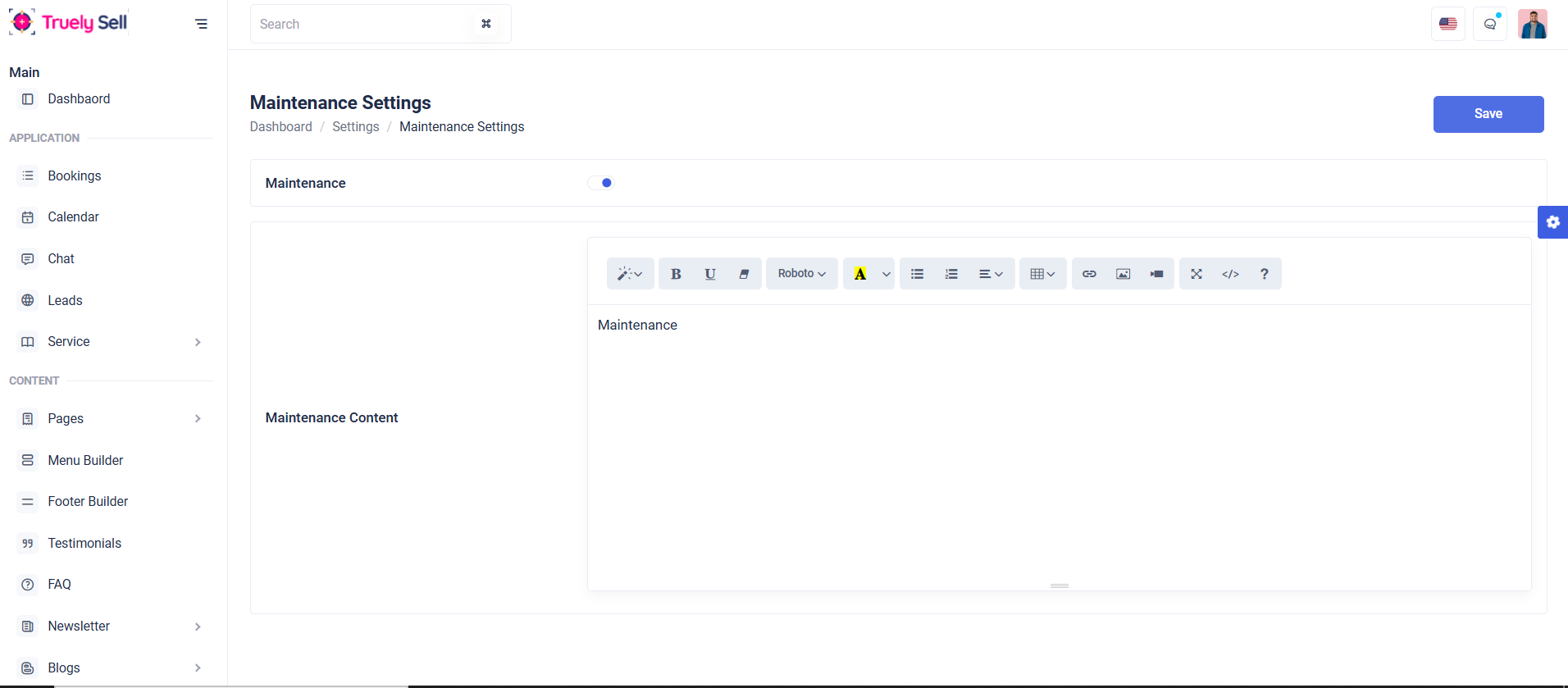Image resolution: width=1568 pixels, height=688 pixels.
Task: Insert a video into the editor
Action: [x=1156, y=274]
